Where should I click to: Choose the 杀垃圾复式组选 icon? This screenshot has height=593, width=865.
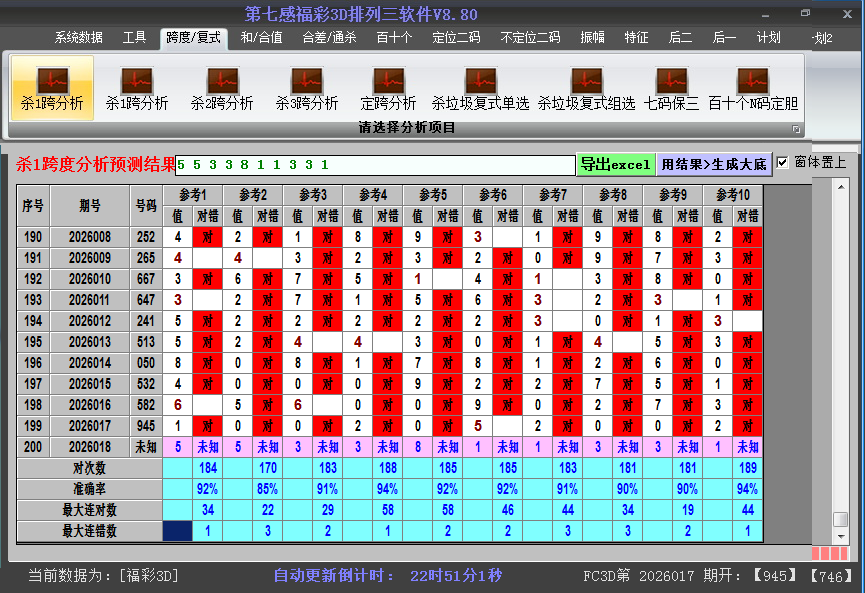pos(586,86)
